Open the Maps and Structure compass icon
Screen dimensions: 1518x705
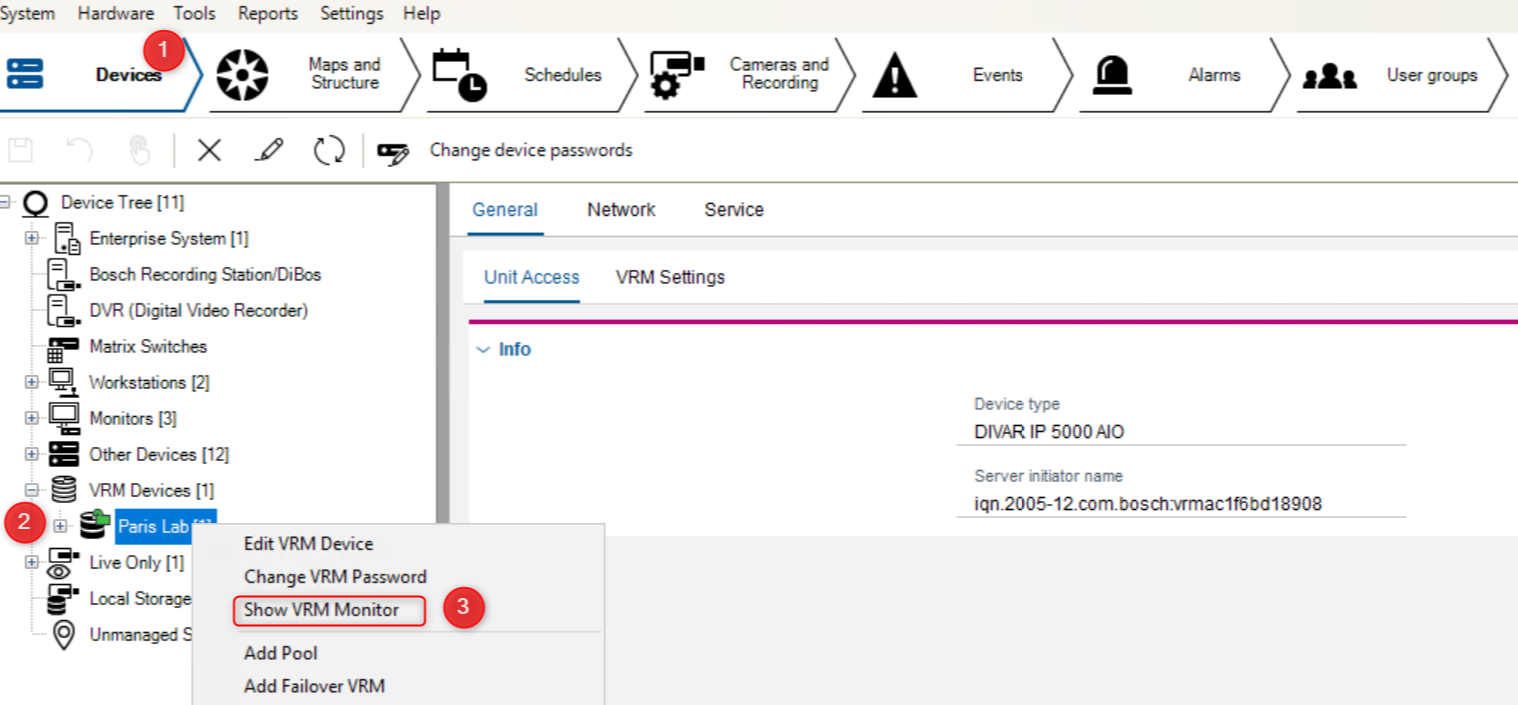click(243, 75)
